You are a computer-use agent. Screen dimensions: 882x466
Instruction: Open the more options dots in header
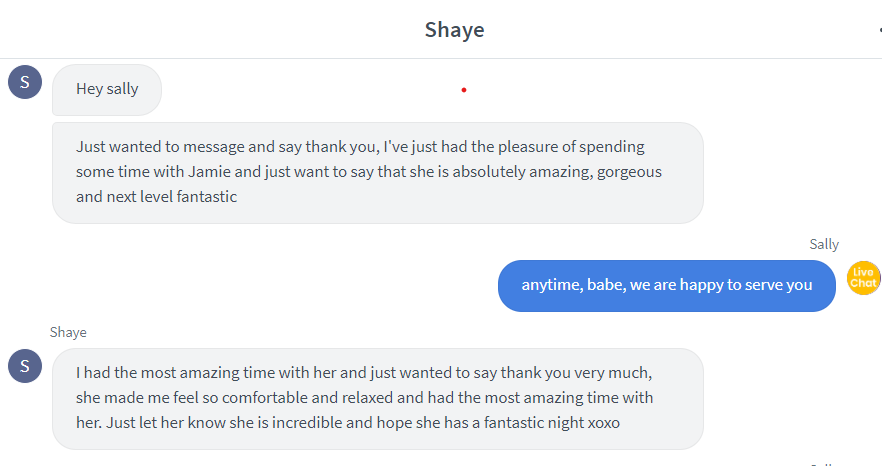pyautogui.click(x=880, y=29)
